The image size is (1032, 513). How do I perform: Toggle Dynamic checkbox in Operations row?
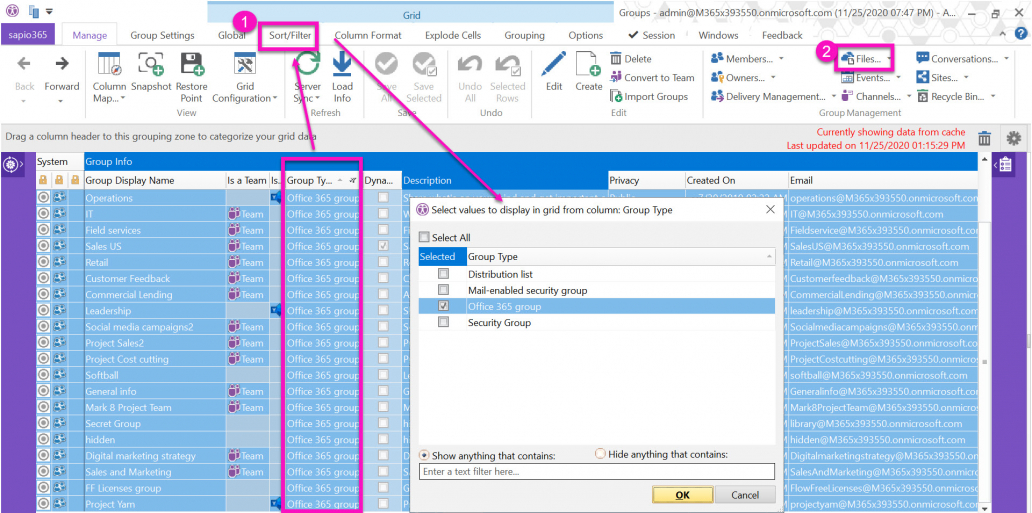coord(383,198)
